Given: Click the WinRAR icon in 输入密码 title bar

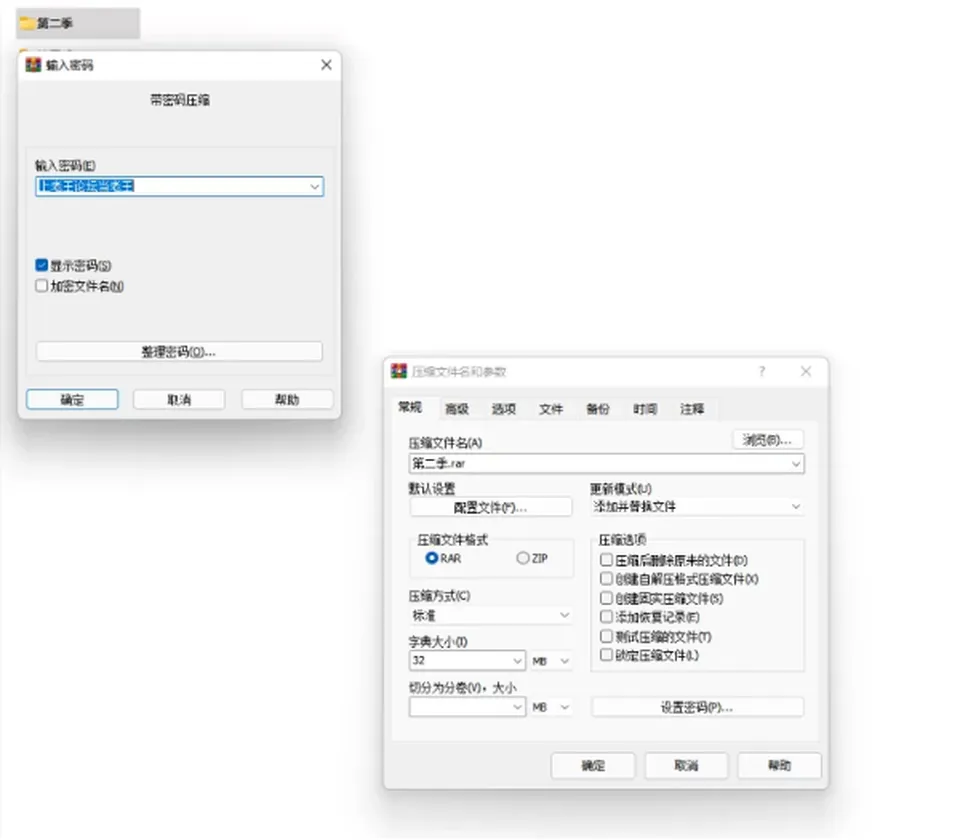Looking at the screenshot, I should click(x=33, y=65).
